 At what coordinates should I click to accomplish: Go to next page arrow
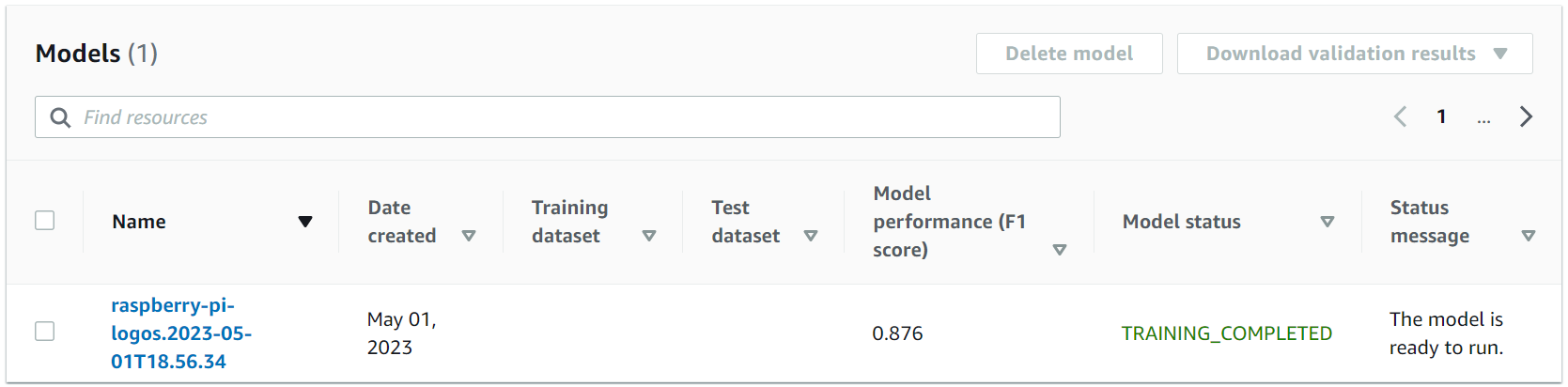(1526, 116)
